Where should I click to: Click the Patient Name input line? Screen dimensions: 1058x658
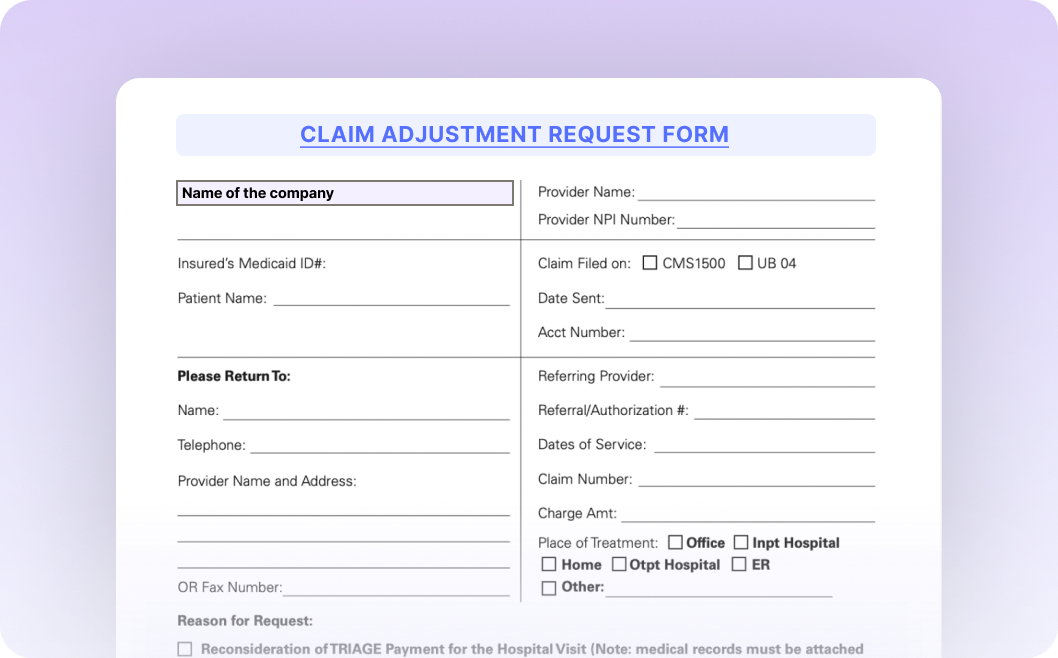point(391,298)
